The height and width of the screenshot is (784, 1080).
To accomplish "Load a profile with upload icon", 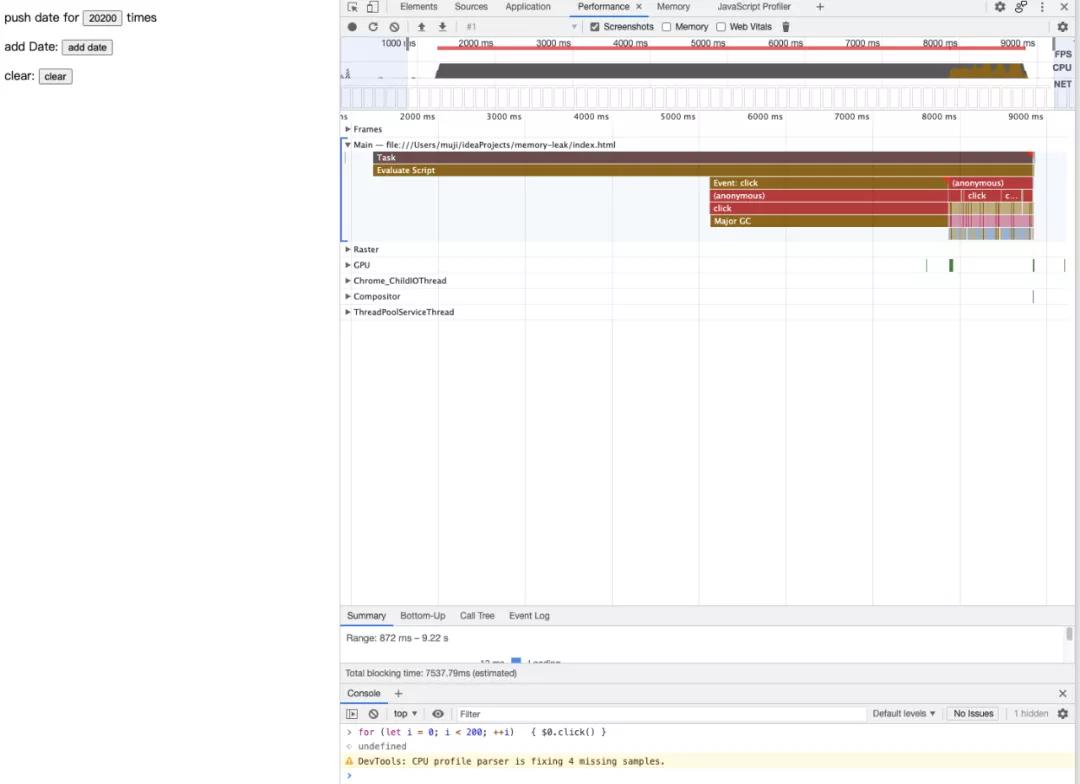I will (422, 27).
